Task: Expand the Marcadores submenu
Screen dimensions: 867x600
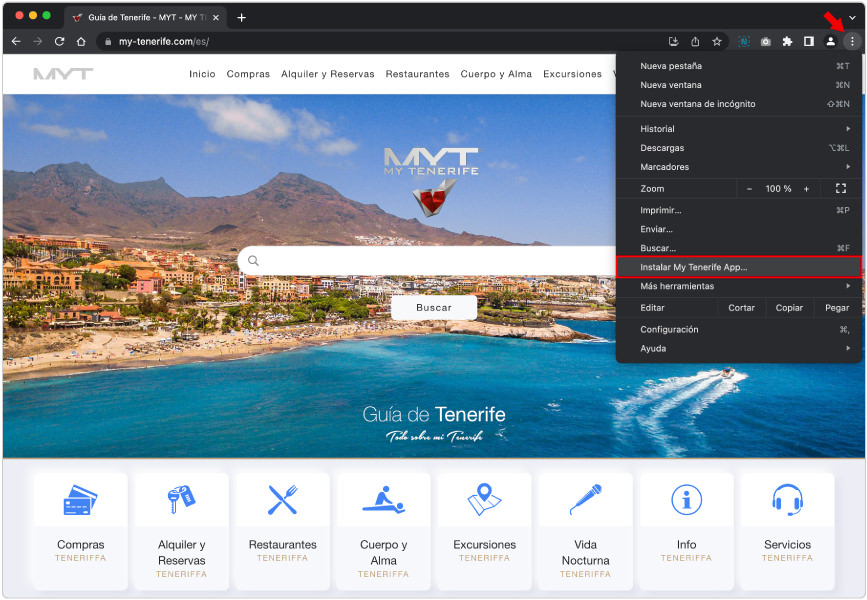Action: (x=738, y=167)
